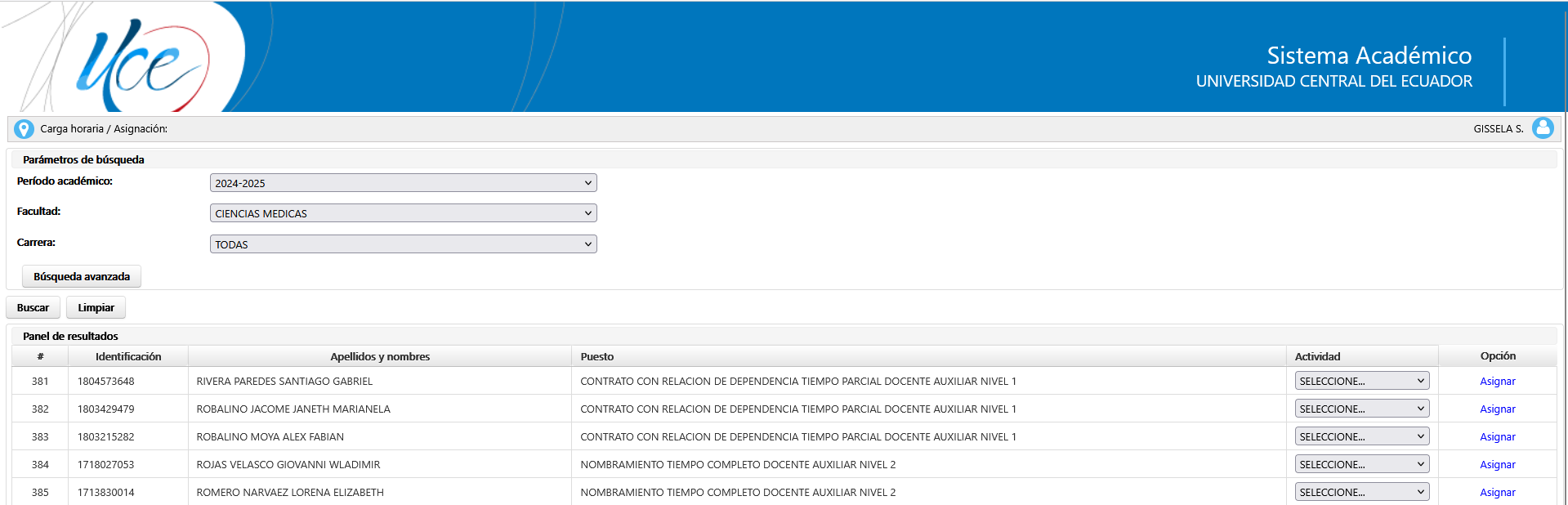Click the Carga horaria / Asignación breadcrumb

104,128
